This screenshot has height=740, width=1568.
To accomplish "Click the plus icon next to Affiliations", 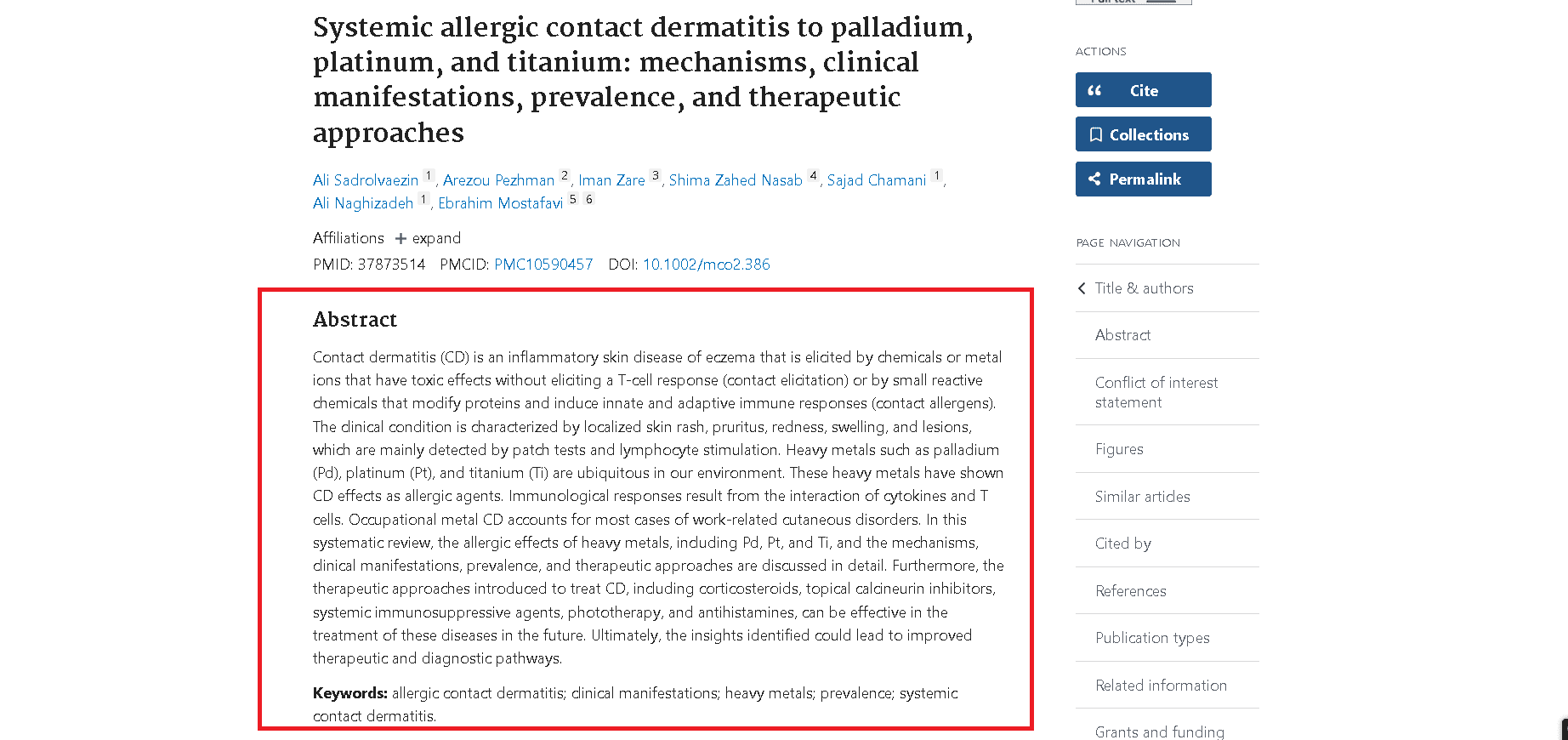I will coord(400,238).
